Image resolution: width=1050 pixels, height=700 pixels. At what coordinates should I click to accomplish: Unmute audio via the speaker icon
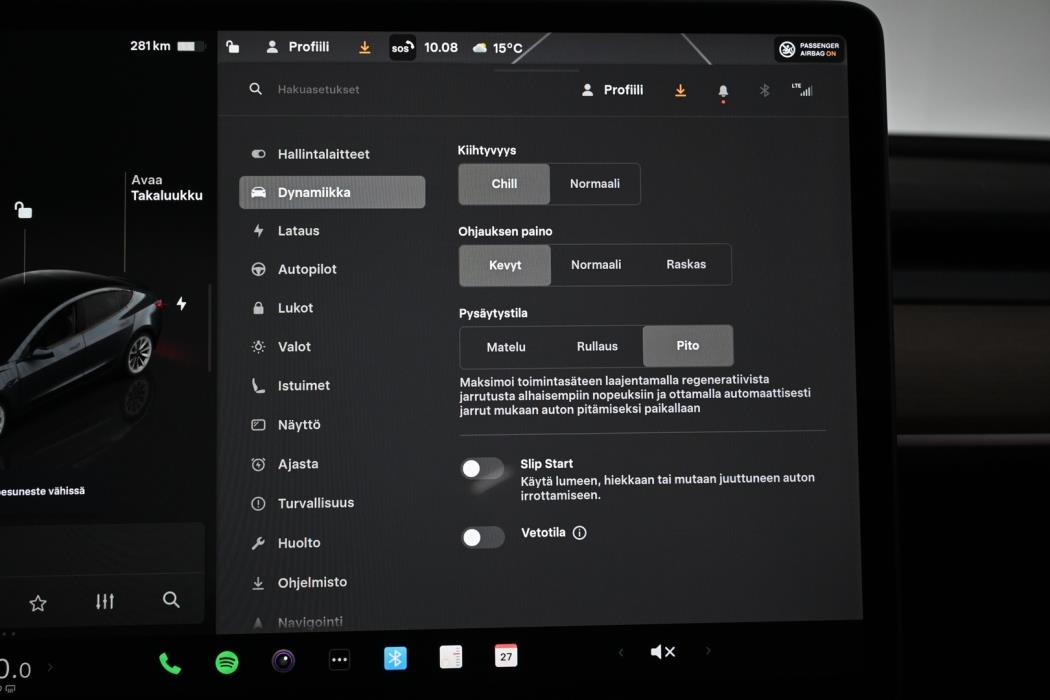[663, 651]
